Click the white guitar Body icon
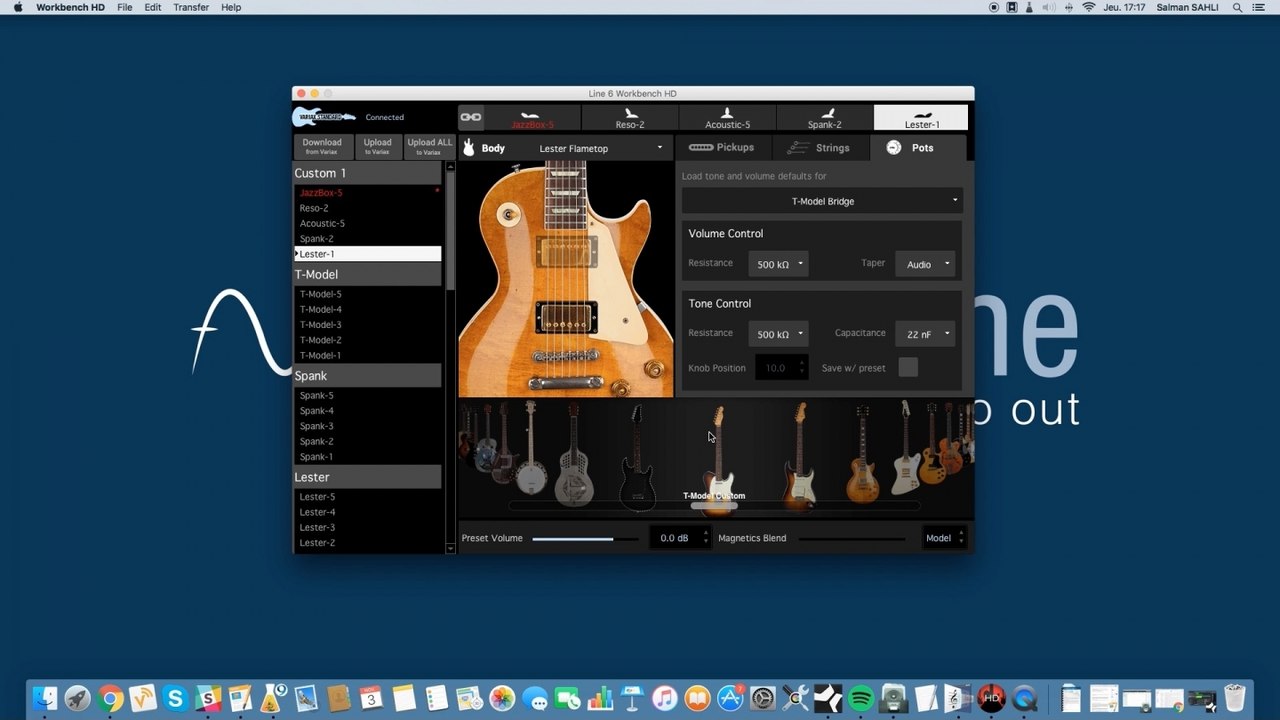 [467, 148]
